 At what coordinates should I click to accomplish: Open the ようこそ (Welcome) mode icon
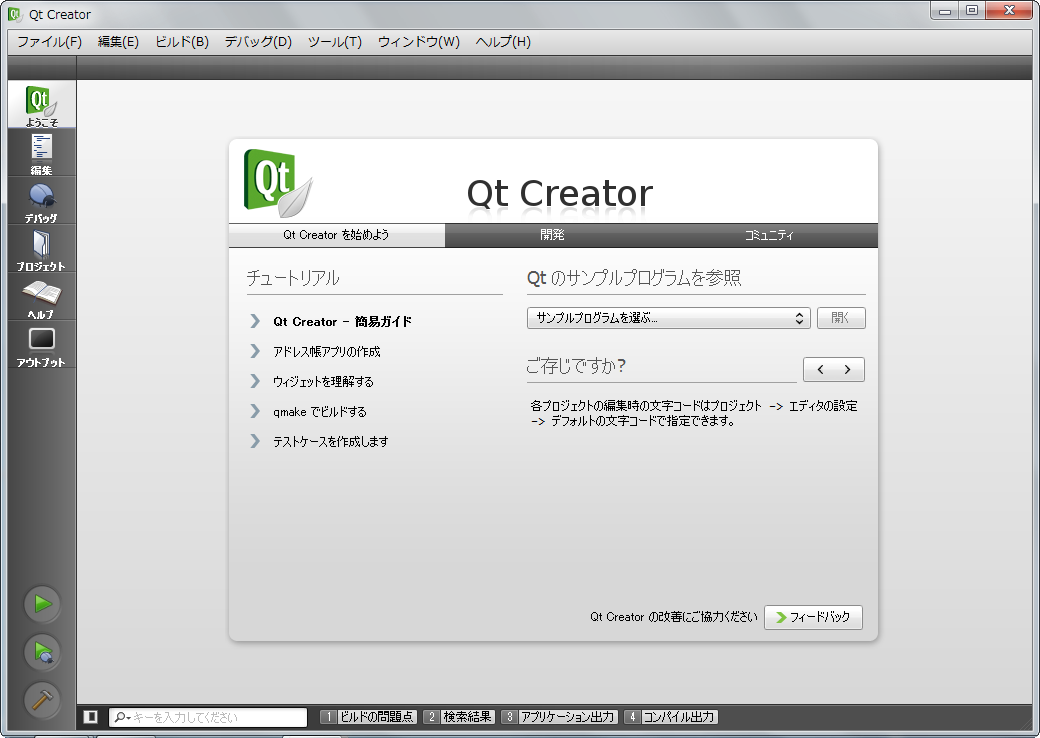[41, 105]
